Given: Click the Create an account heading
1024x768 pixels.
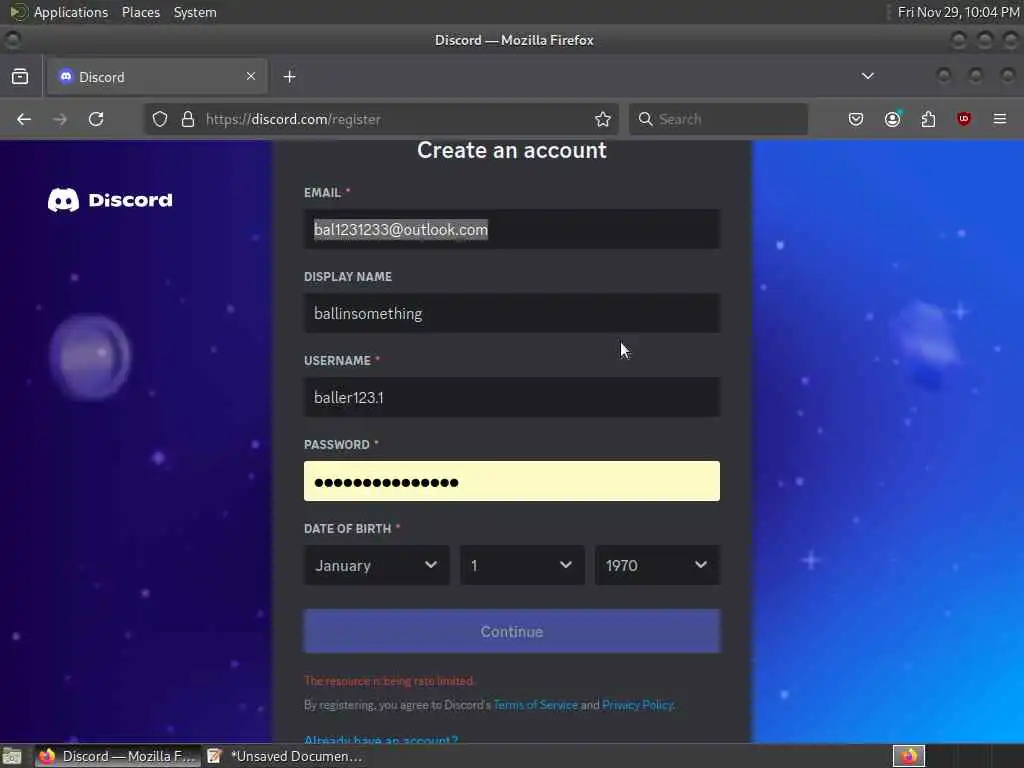Looking at the screenshot, I should tap(512, 150).
